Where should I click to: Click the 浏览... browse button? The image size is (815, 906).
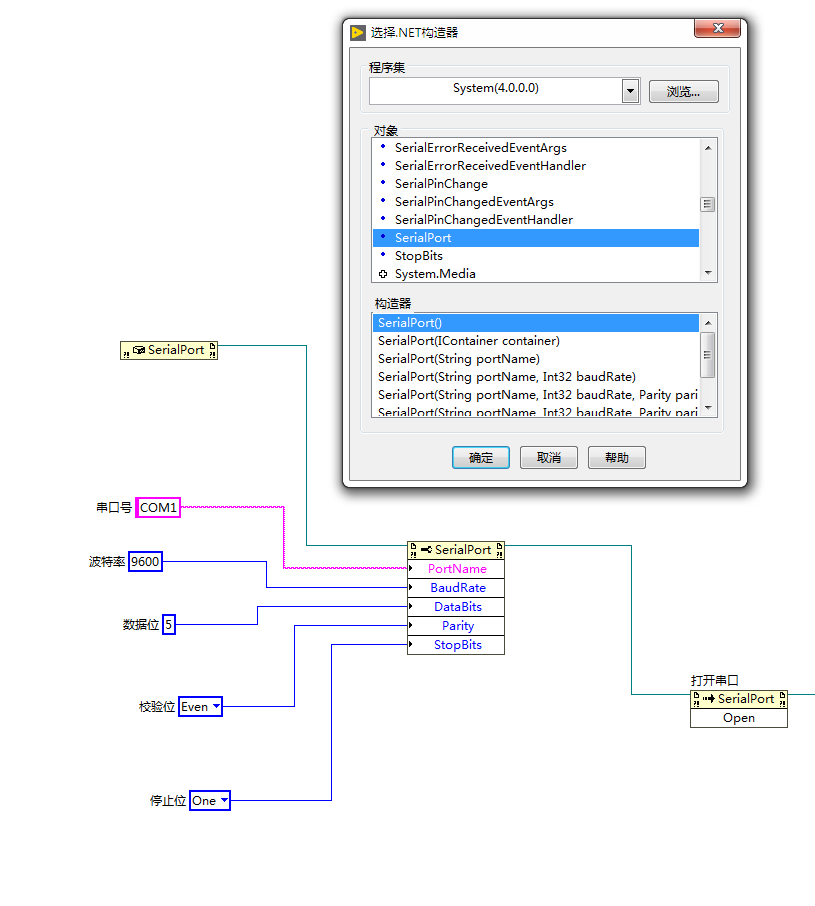coord(683,91)
